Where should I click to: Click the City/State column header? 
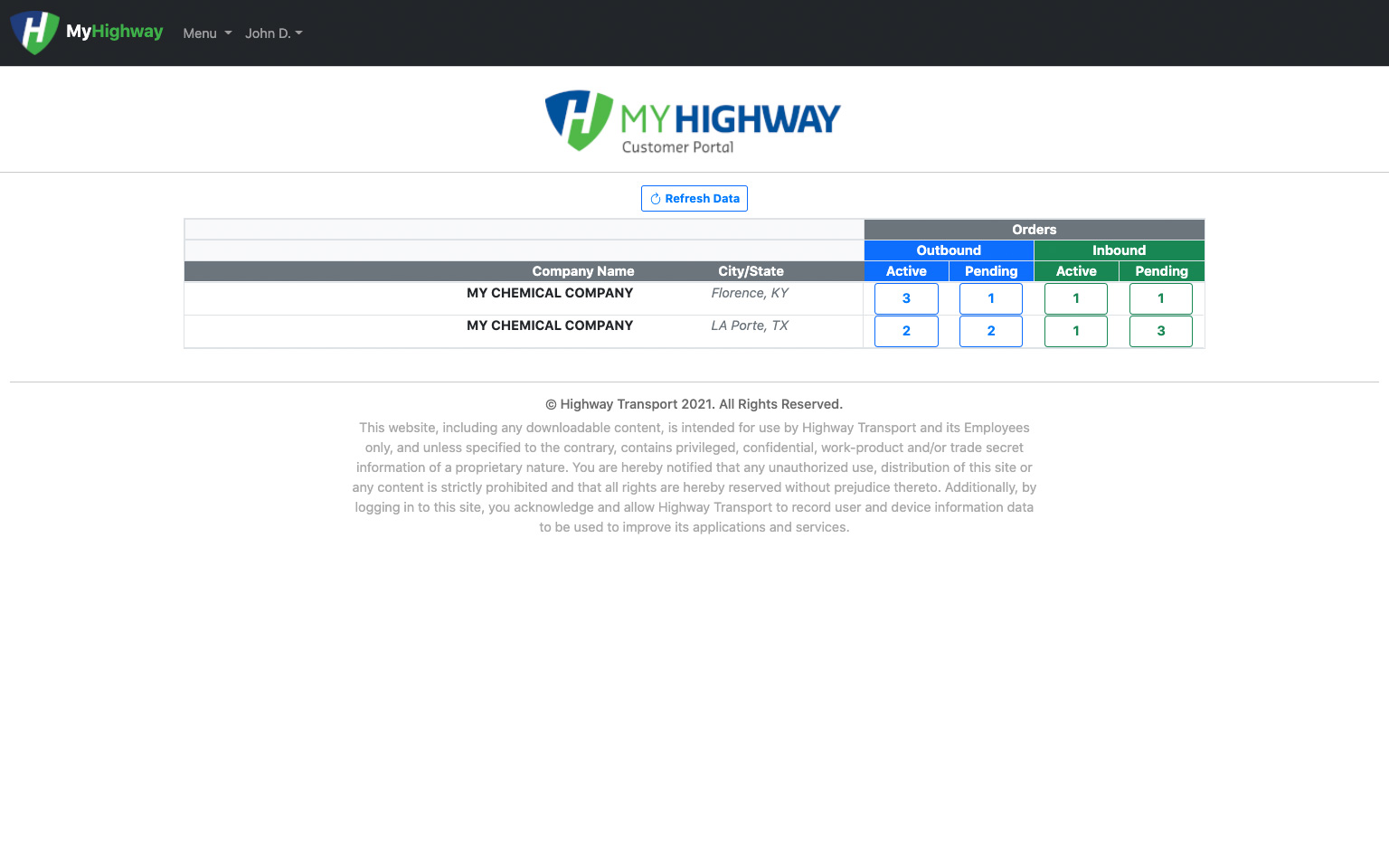point(751,271)
